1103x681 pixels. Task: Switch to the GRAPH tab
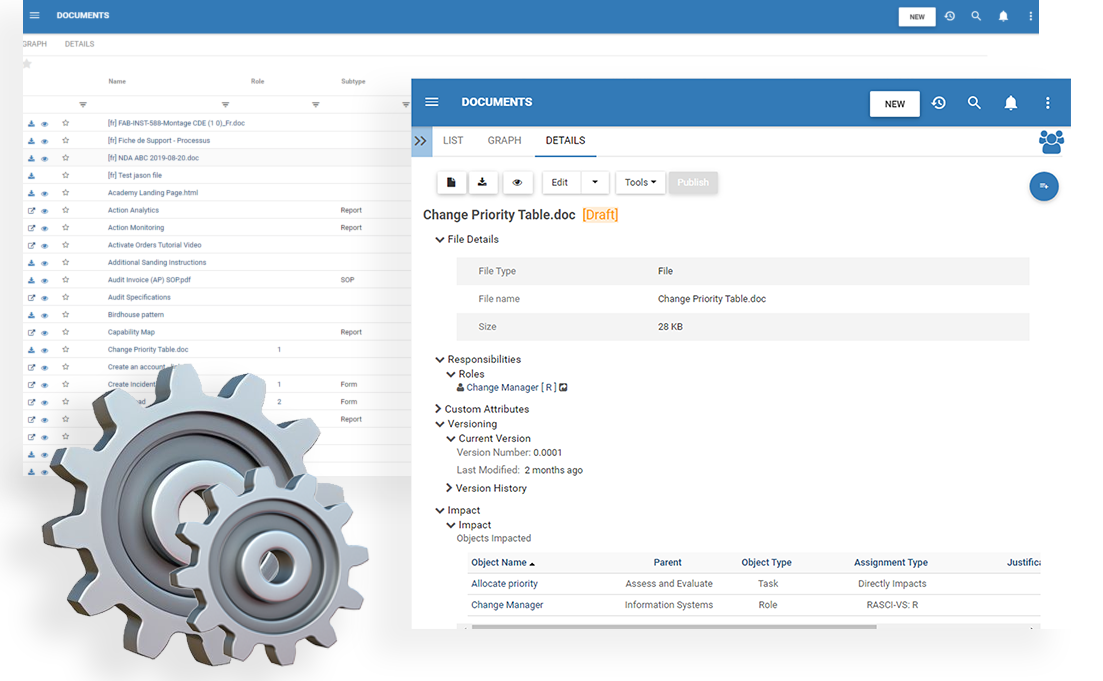(504, 141)
